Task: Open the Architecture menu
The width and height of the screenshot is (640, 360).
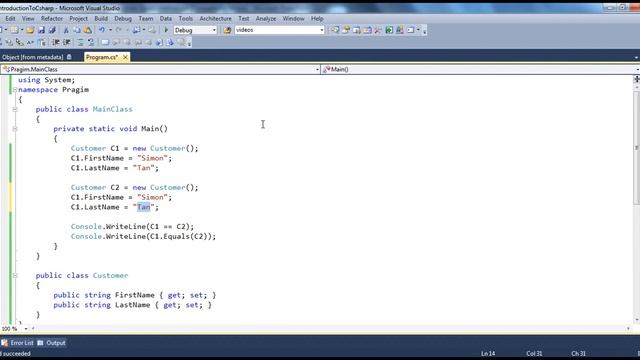Action: tap(215, 18)
